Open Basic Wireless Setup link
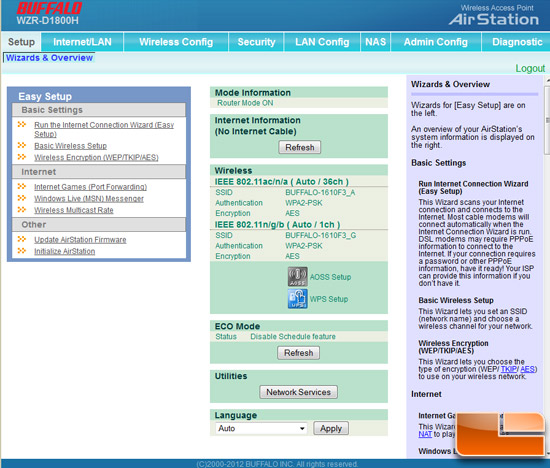This screenshot has width=550, height=468. [x=71, y=146]
